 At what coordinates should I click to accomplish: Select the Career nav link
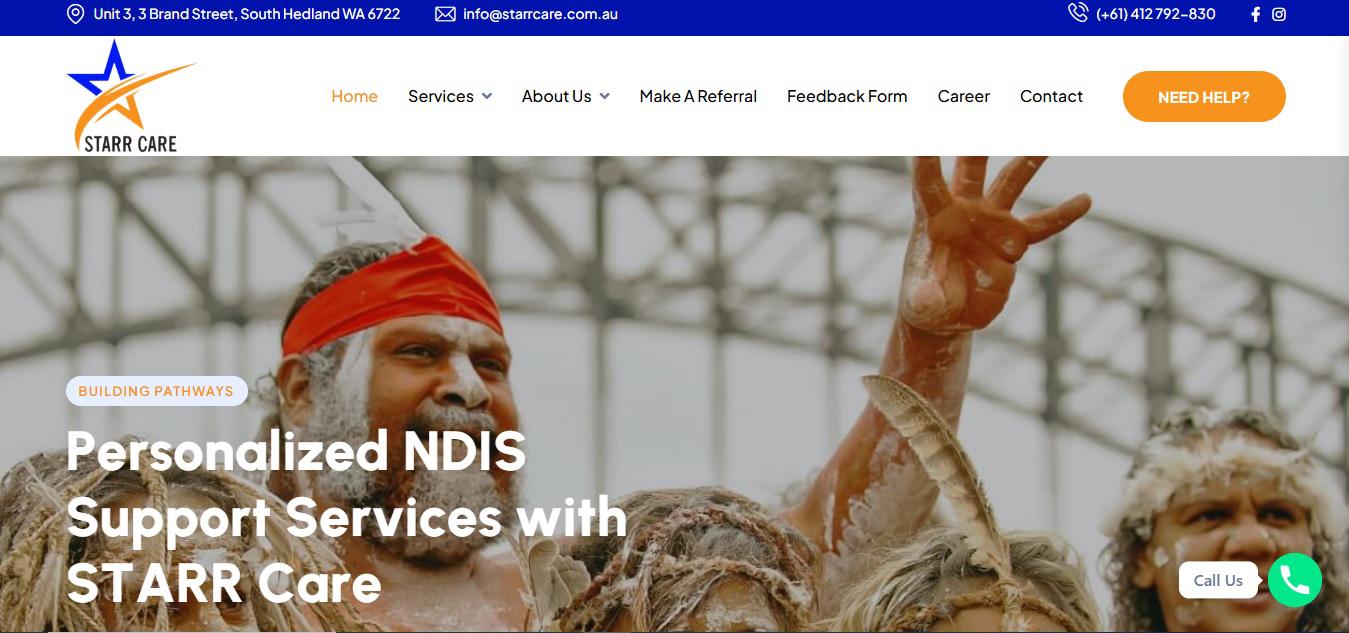(x=964, y=96)
